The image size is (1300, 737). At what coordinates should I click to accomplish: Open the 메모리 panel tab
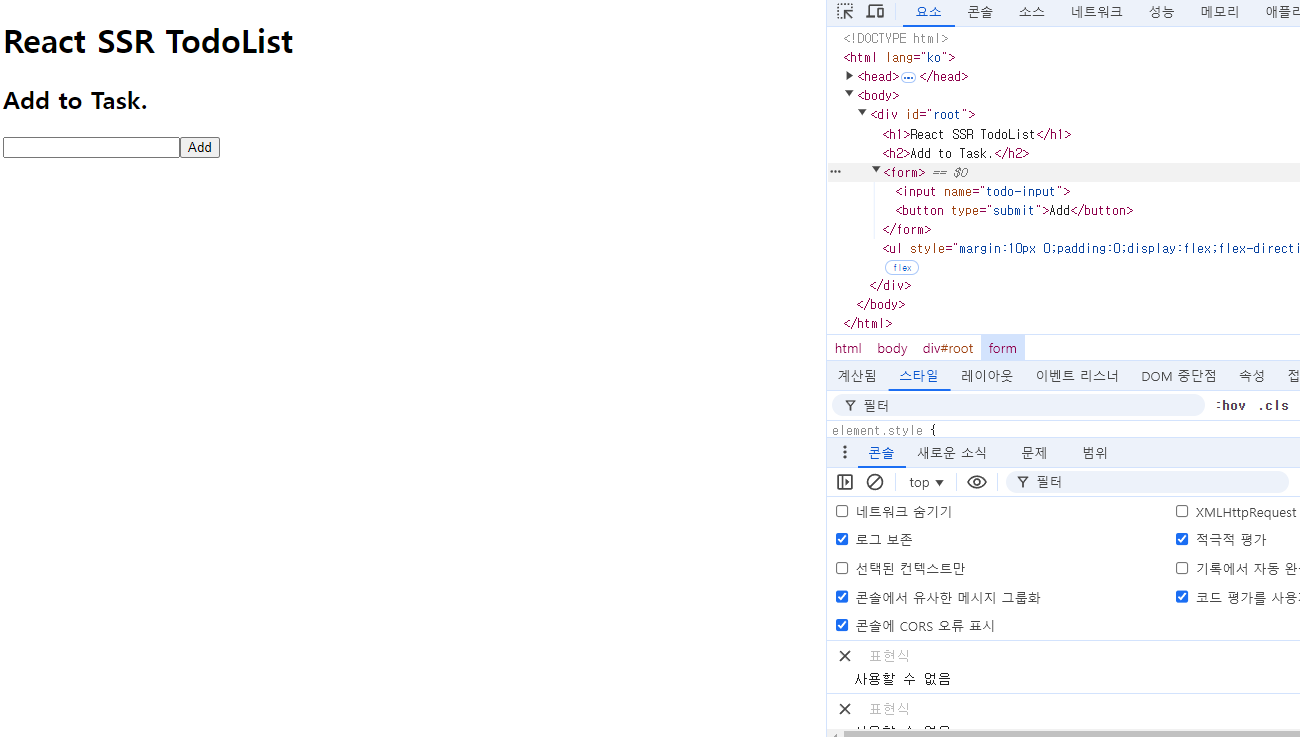pyautogui.click(x=1220, y=12)
